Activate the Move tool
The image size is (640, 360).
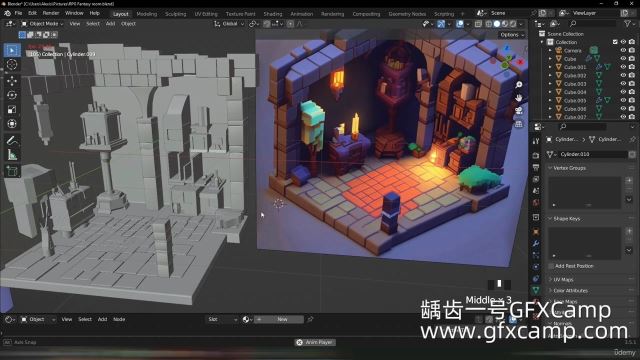pyautogui.click(x=12, y=80)
